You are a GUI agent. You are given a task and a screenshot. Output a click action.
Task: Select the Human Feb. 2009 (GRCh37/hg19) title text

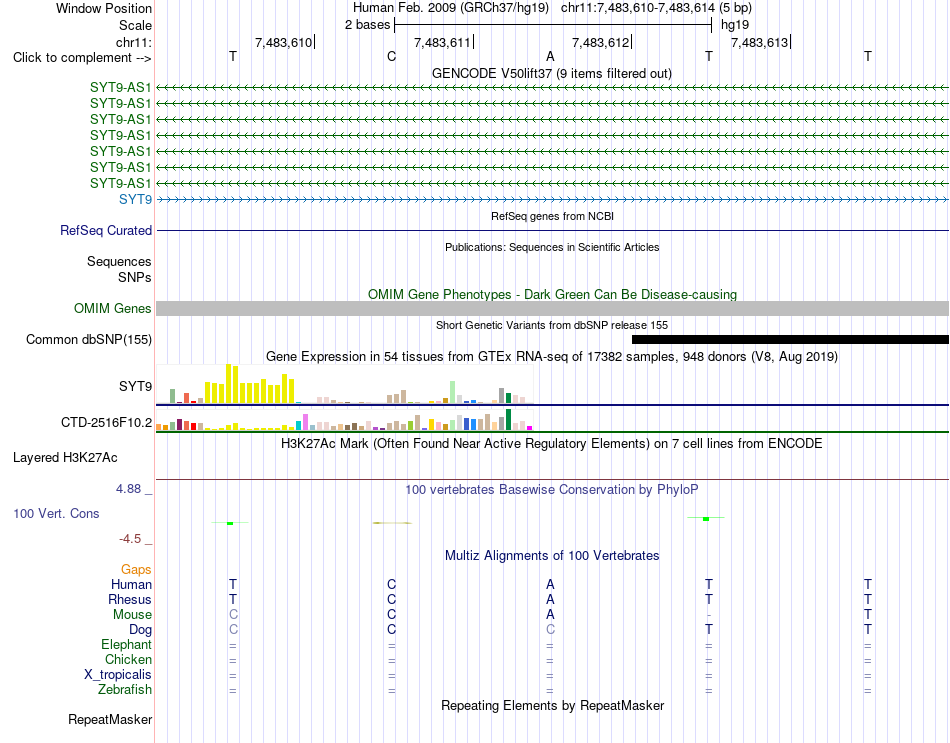(451, 8)
